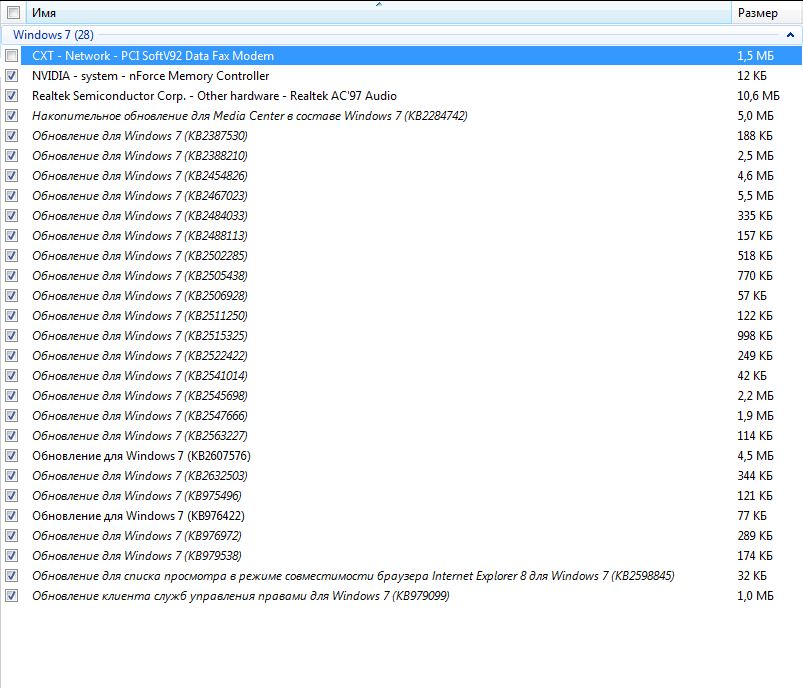Viewport: 803px width, 688px height.
Task: Uncheck the KB2632503 update checkbox
Action: (x=11, y=475)
